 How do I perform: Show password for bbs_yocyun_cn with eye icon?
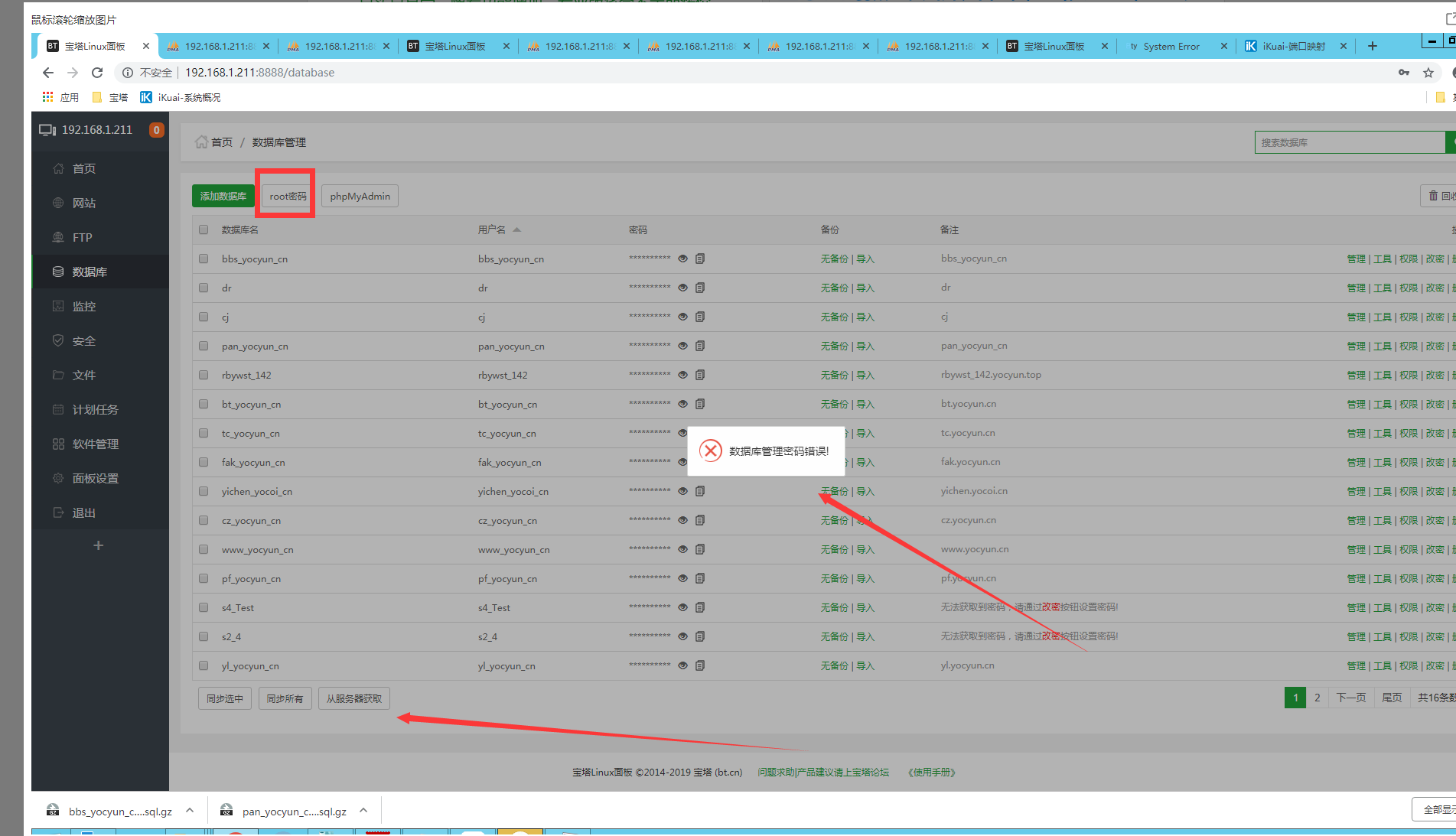point(683,259)
